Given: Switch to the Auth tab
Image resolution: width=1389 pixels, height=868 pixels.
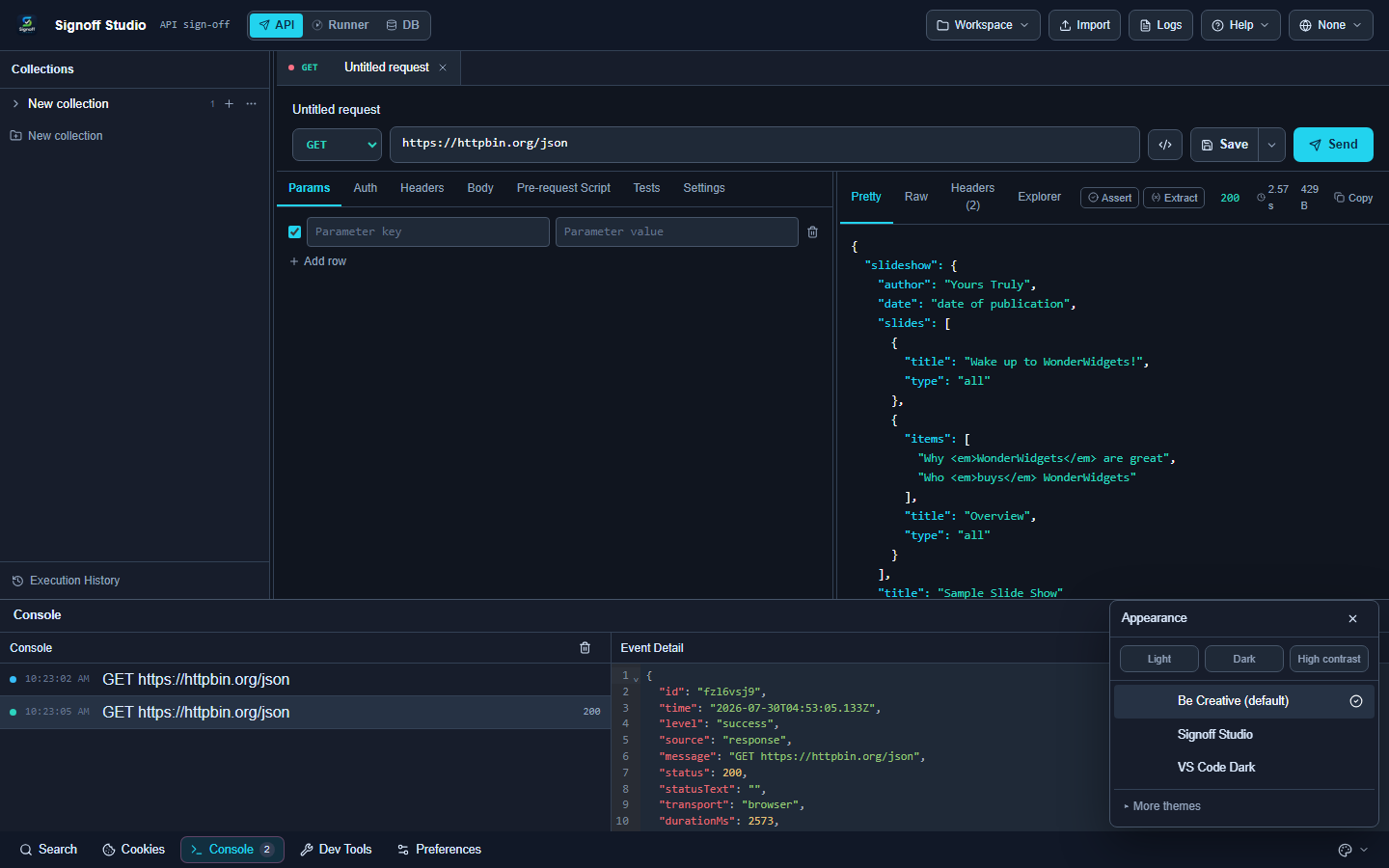Looking at the screenshot, I should click(x=366, y=188).
